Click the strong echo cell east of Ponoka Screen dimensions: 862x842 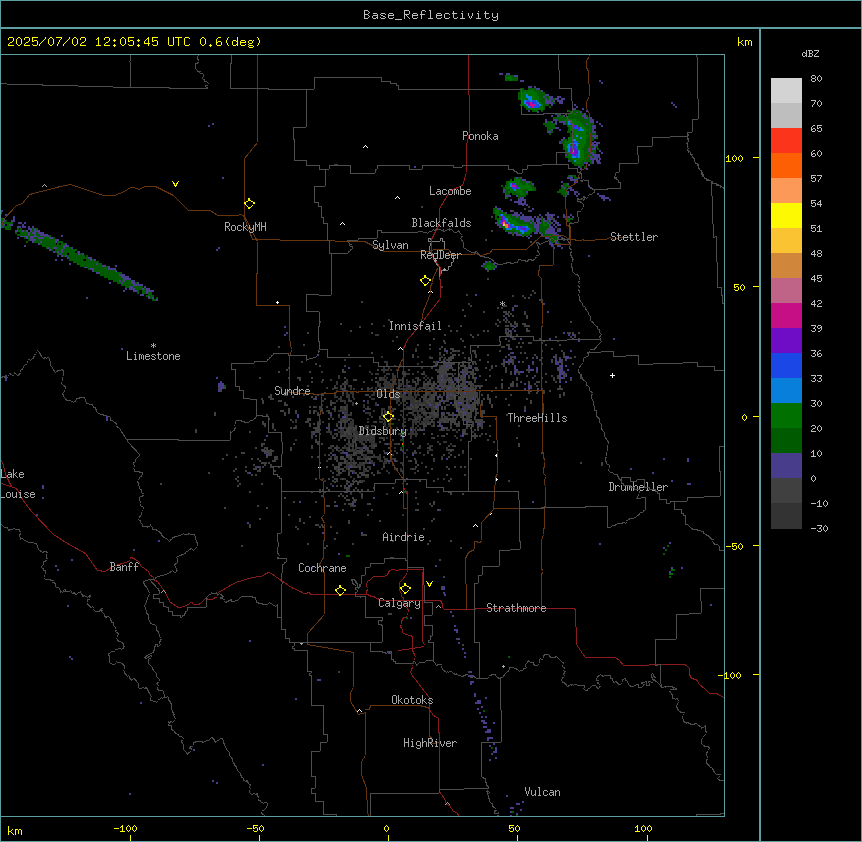click(576, 140)
